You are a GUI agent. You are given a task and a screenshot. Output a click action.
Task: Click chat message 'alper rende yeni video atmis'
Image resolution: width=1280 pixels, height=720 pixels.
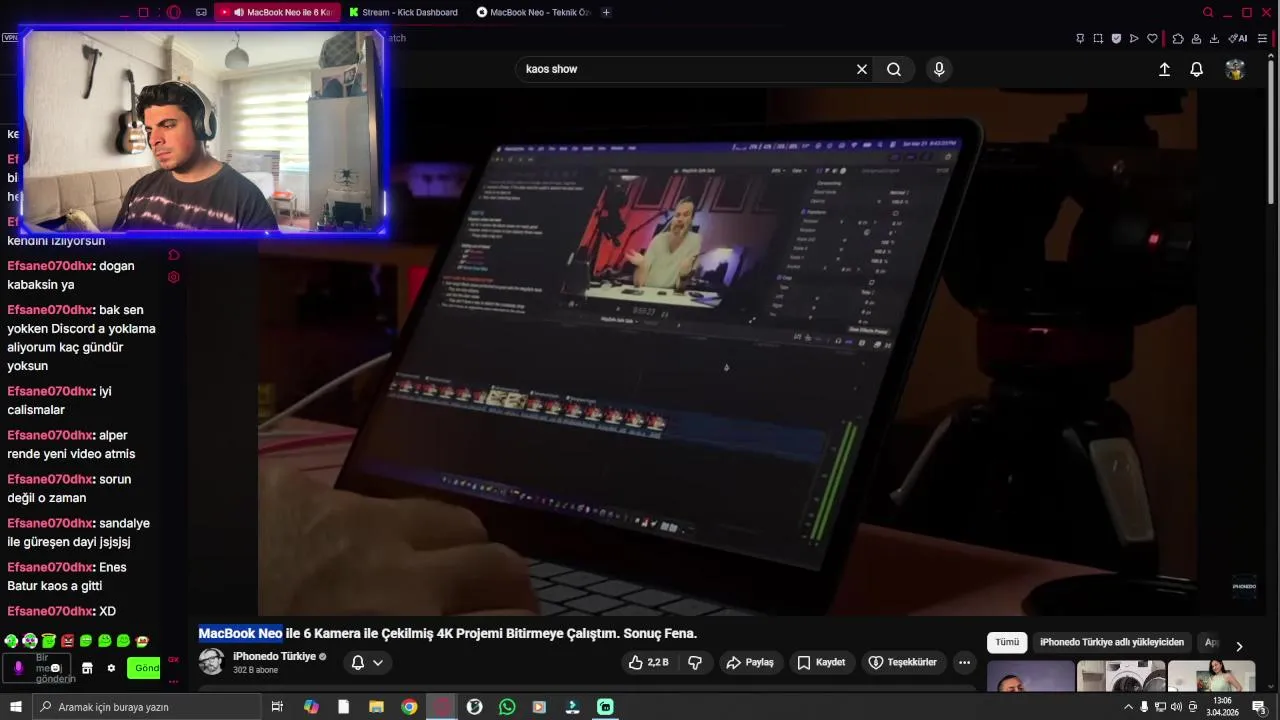[71, 444]
